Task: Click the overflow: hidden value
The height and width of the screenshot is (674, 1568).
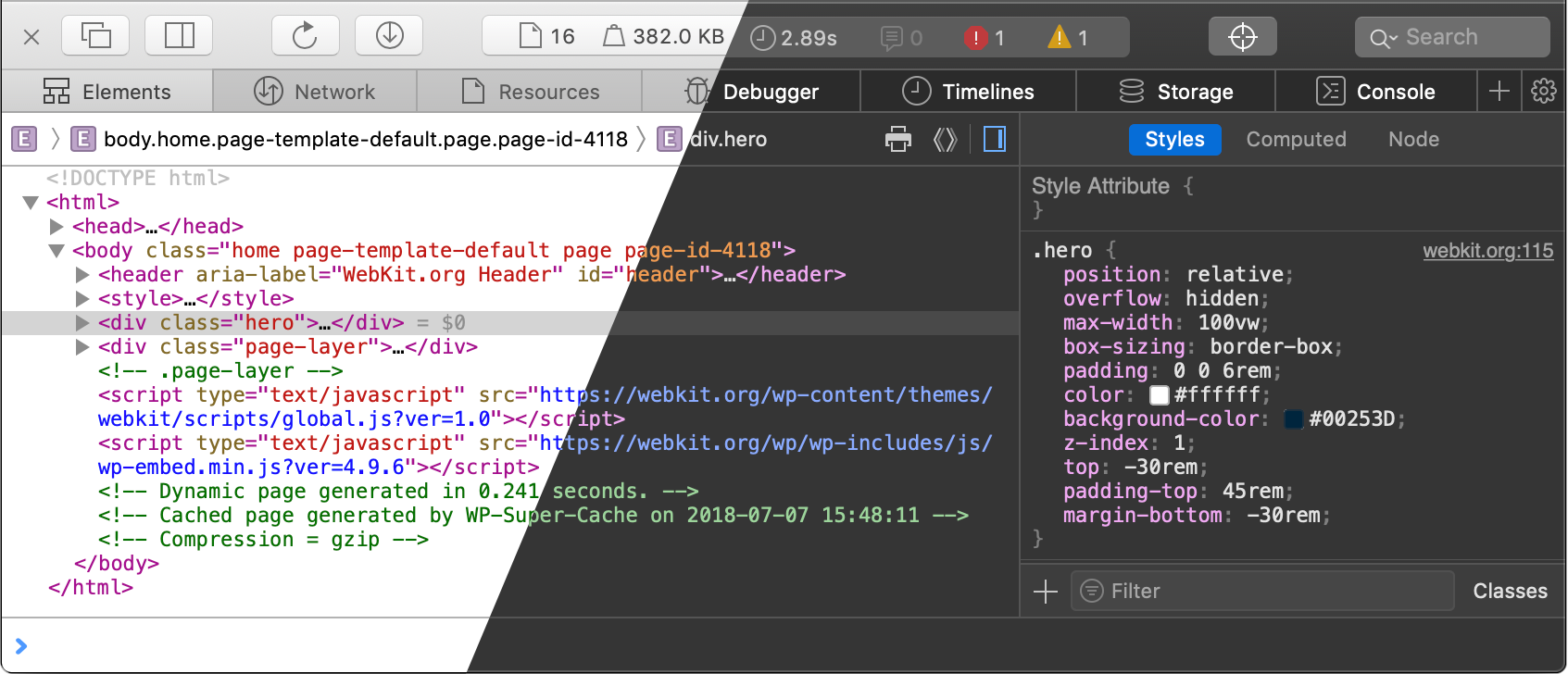Action: click(x=1223, y=298)
